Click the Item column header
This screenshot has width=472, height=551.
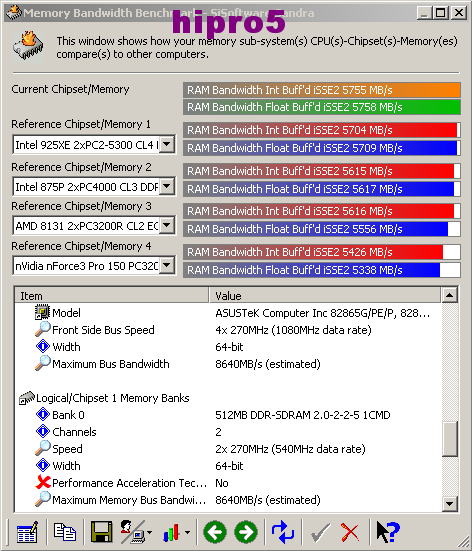(x=112, y=296)
